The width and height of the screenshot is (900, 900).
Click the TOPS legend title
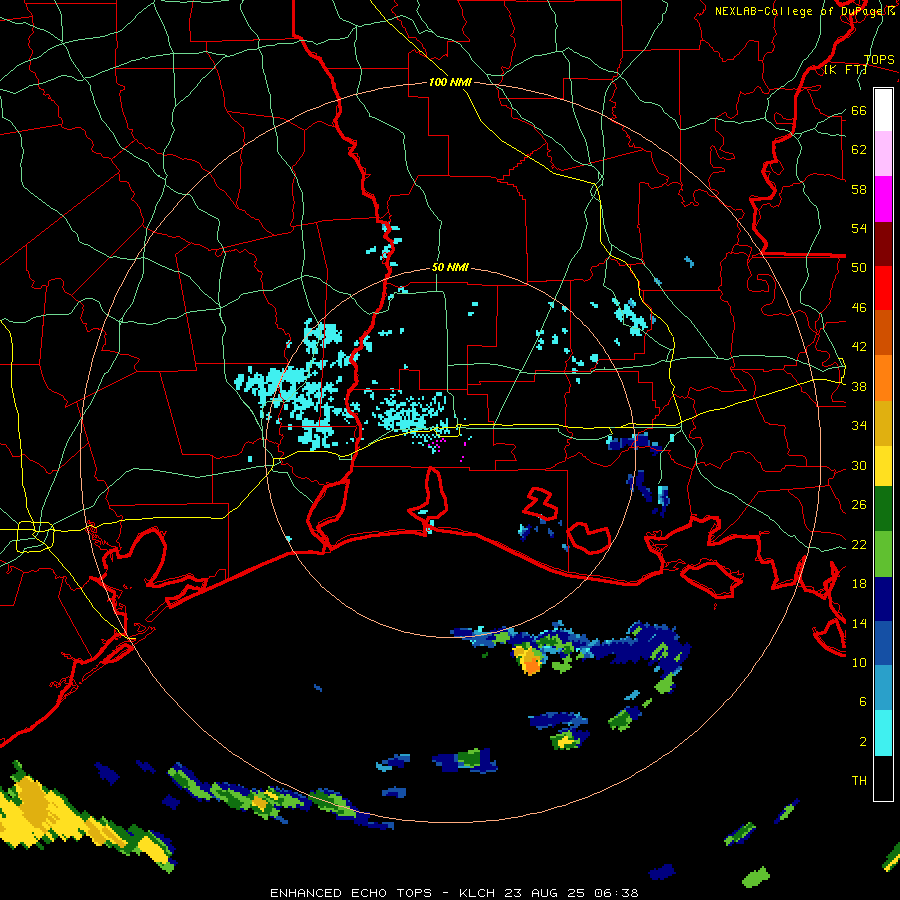[879, 60]
